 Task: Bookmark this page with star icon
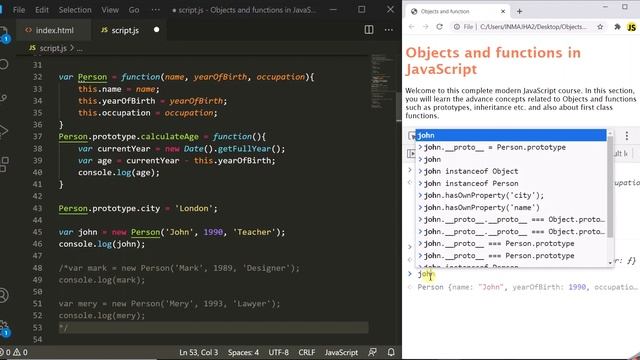tap(600, 27)
